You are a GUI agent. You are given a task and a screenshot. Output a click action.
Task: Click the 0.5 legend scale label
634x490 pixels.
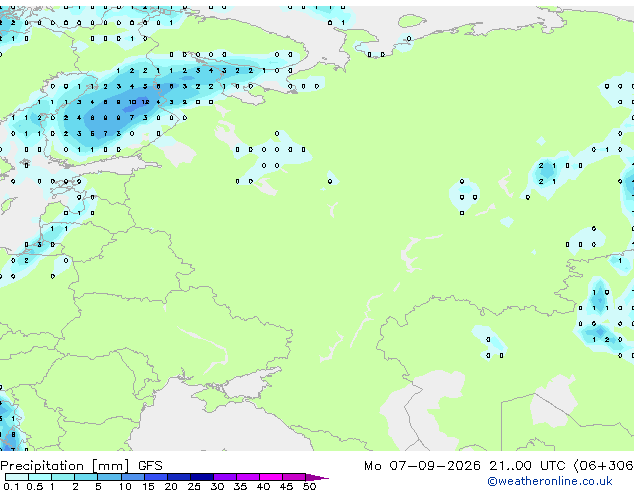[35, 486]
